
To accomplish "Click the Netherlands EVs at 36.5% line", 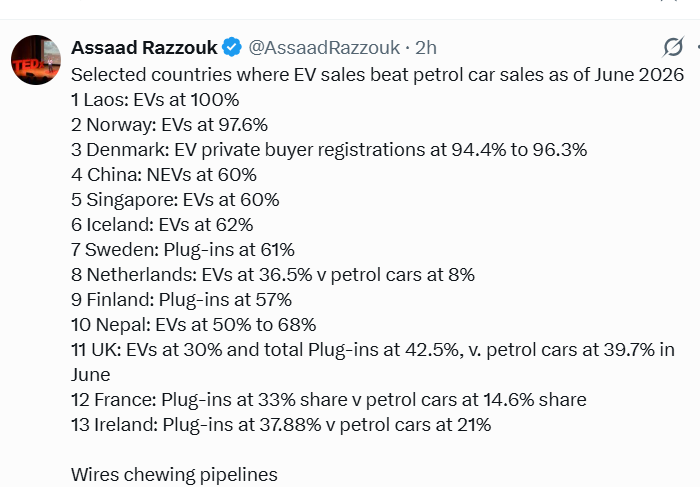I will [273, 275].
